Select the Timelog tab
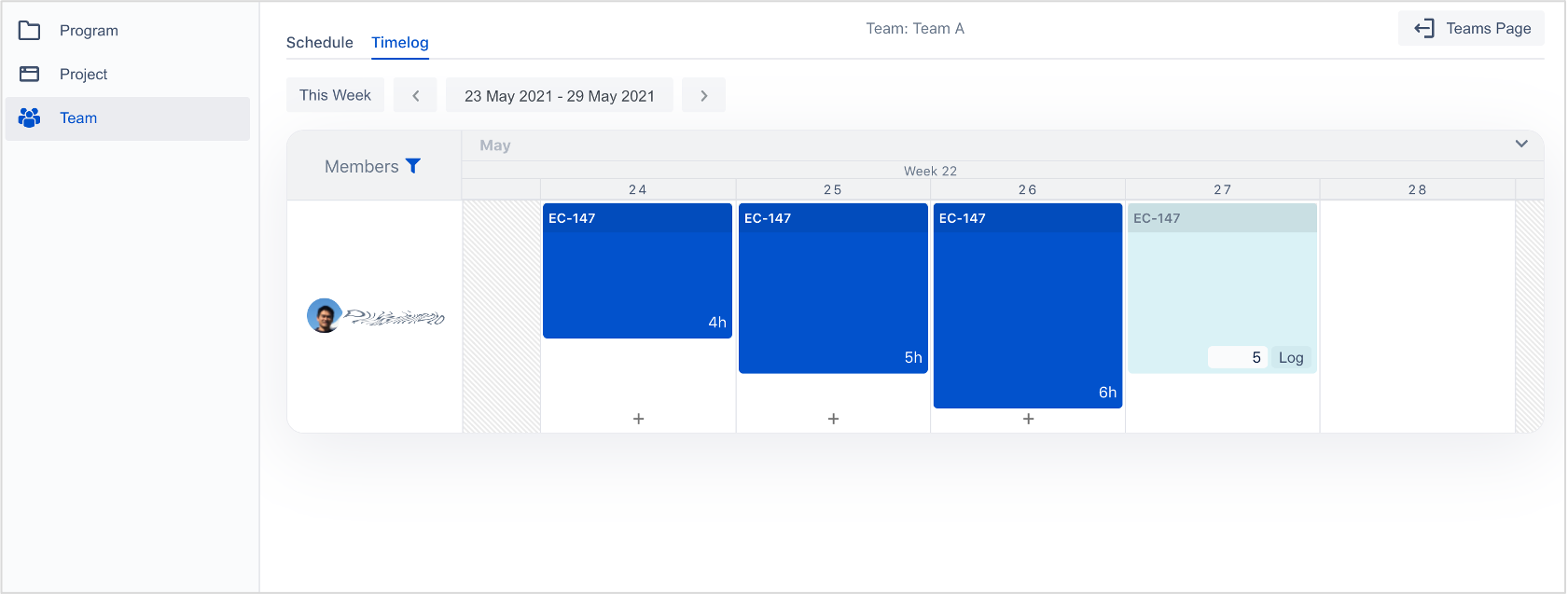Screen dimensions: 1568x594 click(399, 42)
